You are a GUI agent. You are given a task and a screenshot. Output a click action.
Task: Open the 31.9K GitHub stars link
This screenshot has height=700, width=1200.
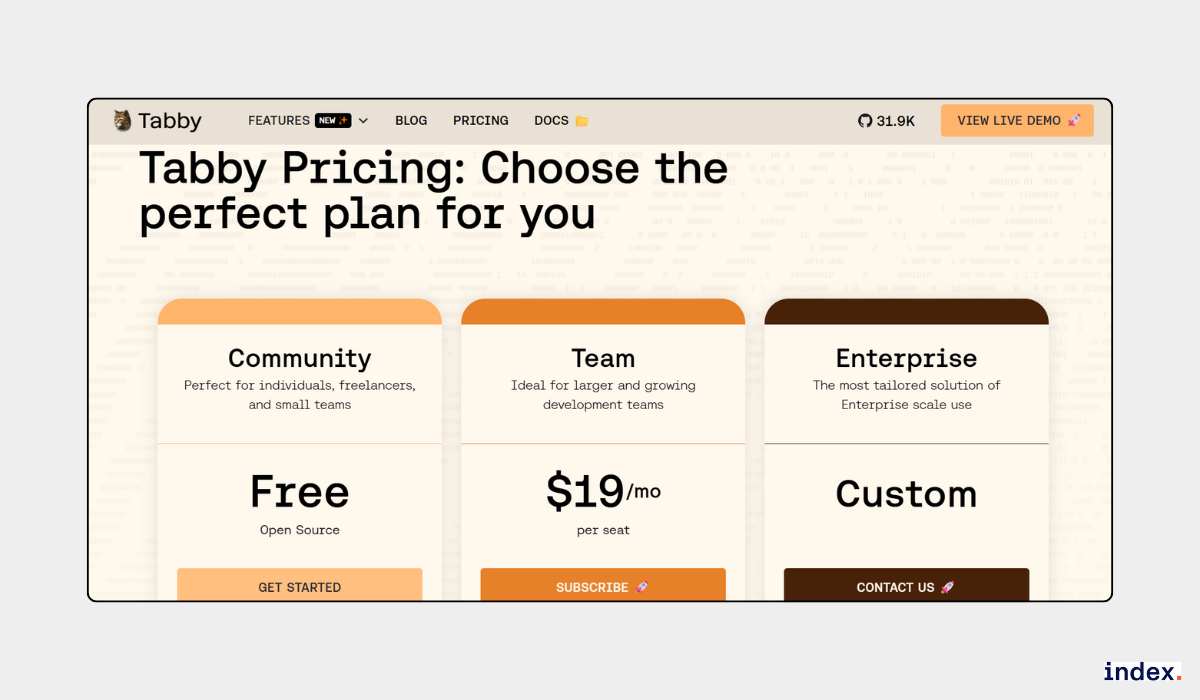[888, 120]
